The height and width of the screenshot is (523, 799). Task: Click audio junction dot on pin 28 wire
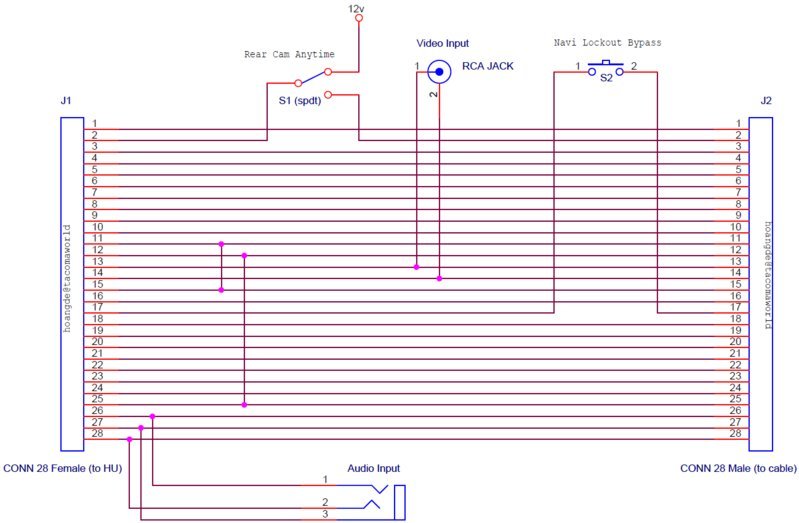pos(129,439)
